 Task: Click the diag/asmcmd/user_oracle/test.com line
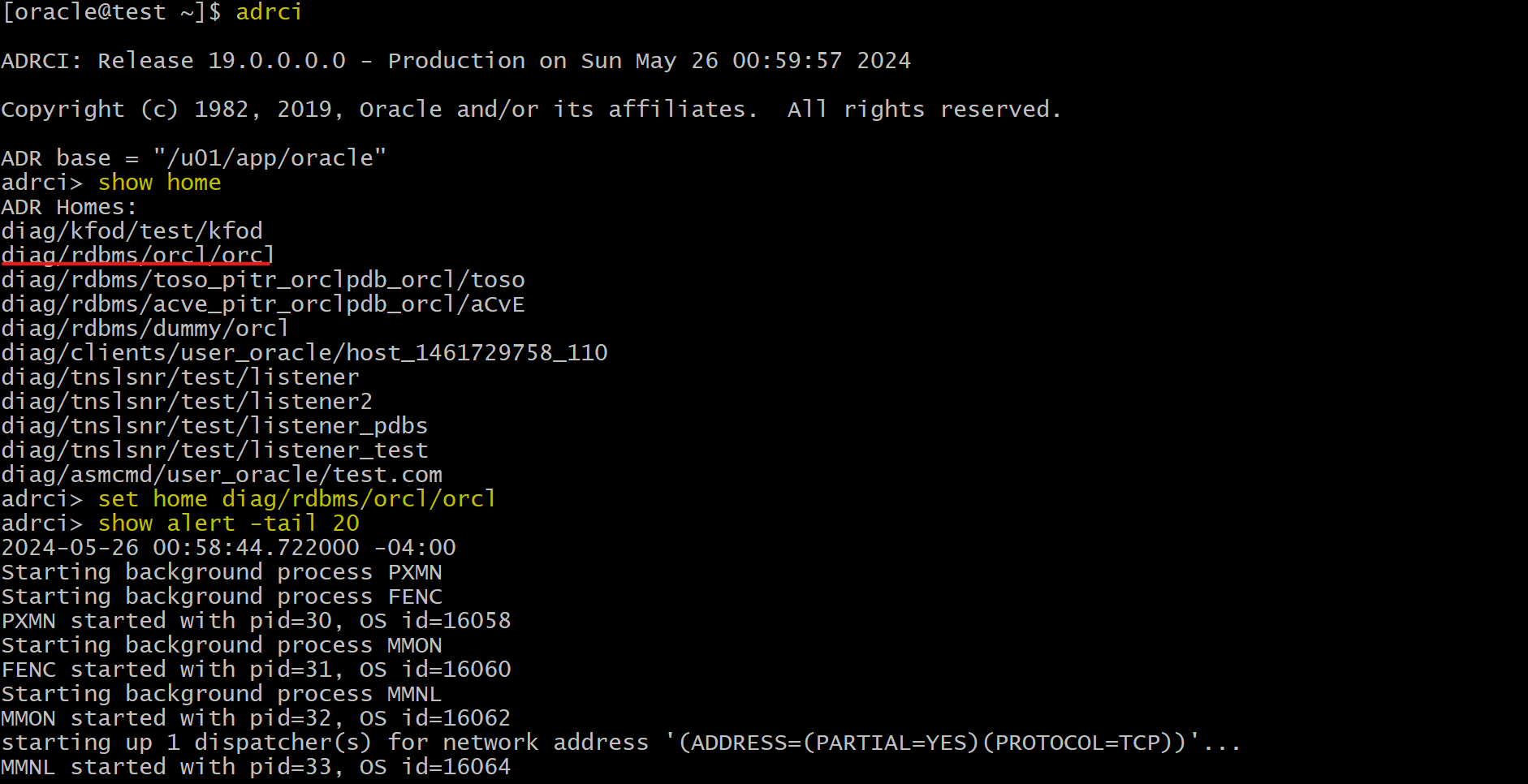[x=222, y=475]
